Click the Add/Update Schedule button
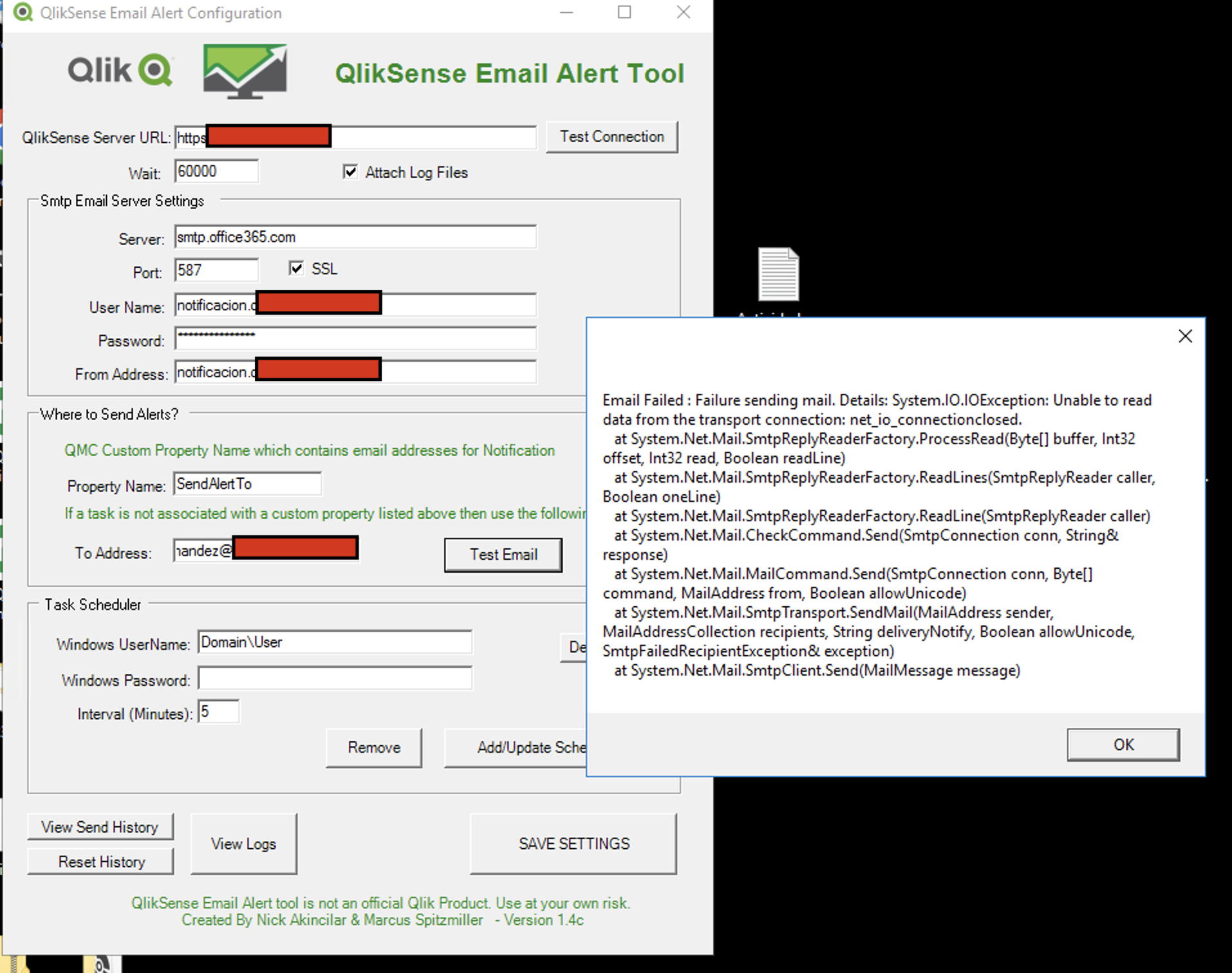1232x973 pixels. 516,748
